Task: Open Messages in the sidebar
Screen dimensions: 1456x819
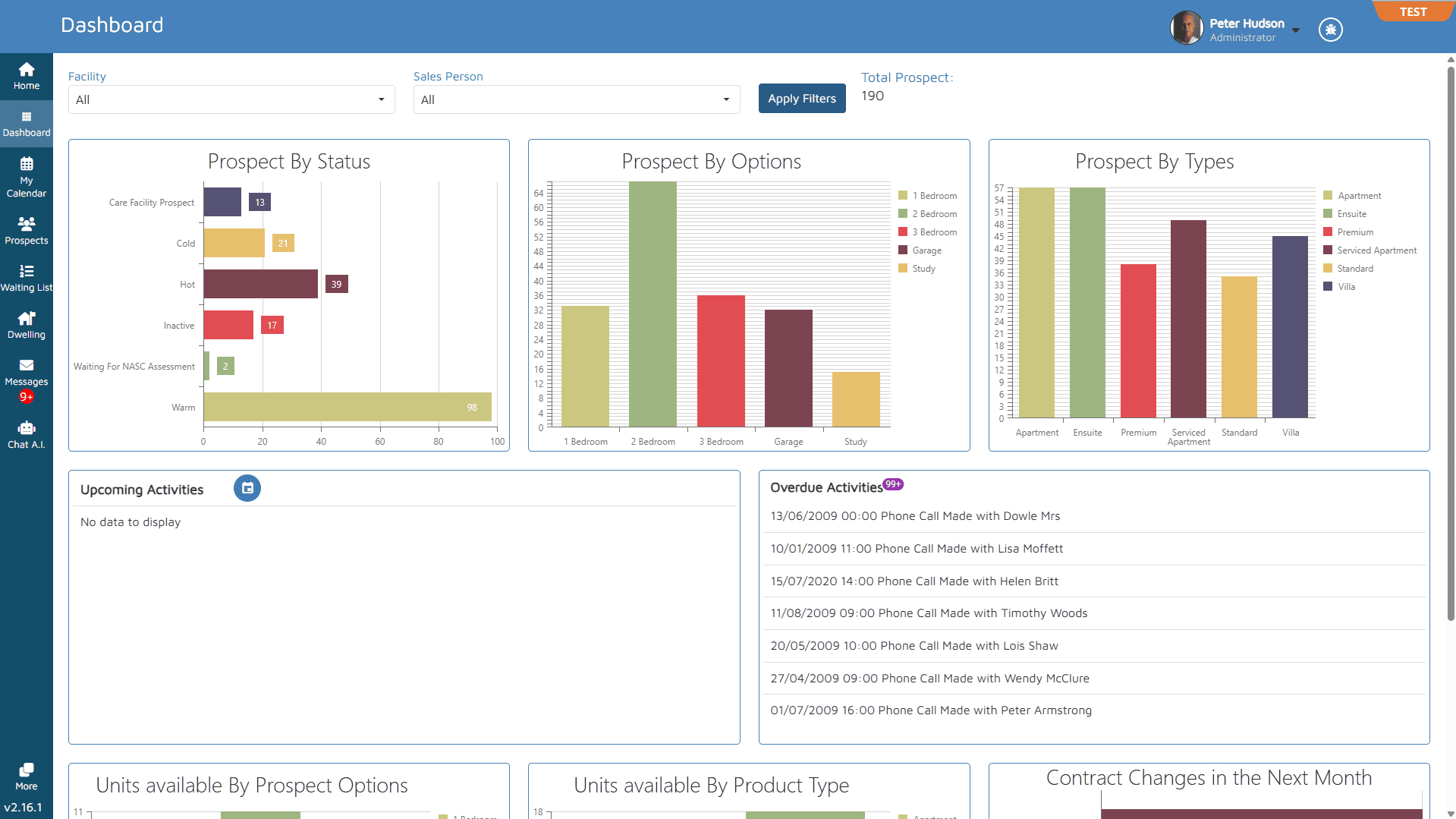Action: (27, 380)
